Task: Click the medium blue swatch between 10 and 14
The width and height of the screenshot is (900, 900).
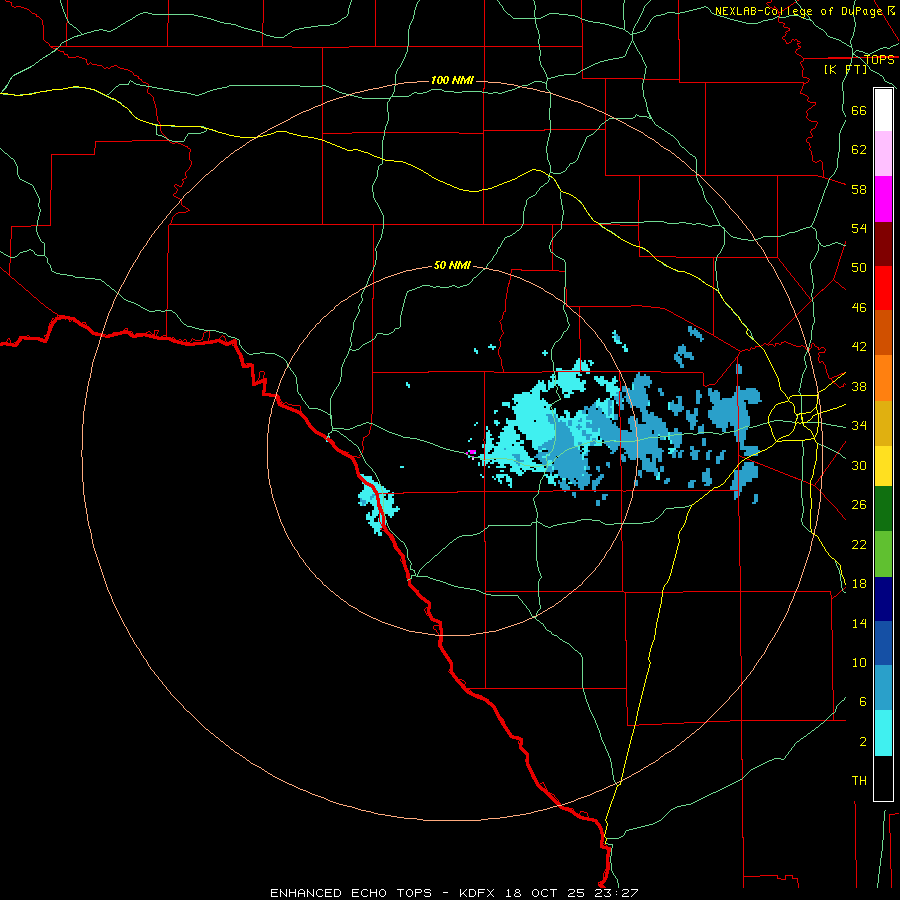Action: tap(883, 643)
